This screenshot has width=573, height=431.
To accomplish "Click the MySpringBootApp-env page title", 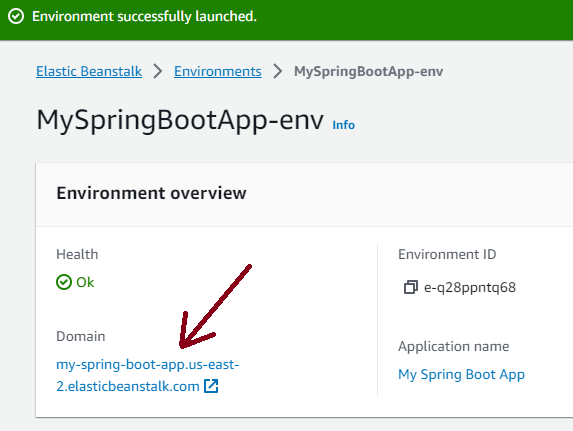I will pyautogui.click(x=180, y=120).
